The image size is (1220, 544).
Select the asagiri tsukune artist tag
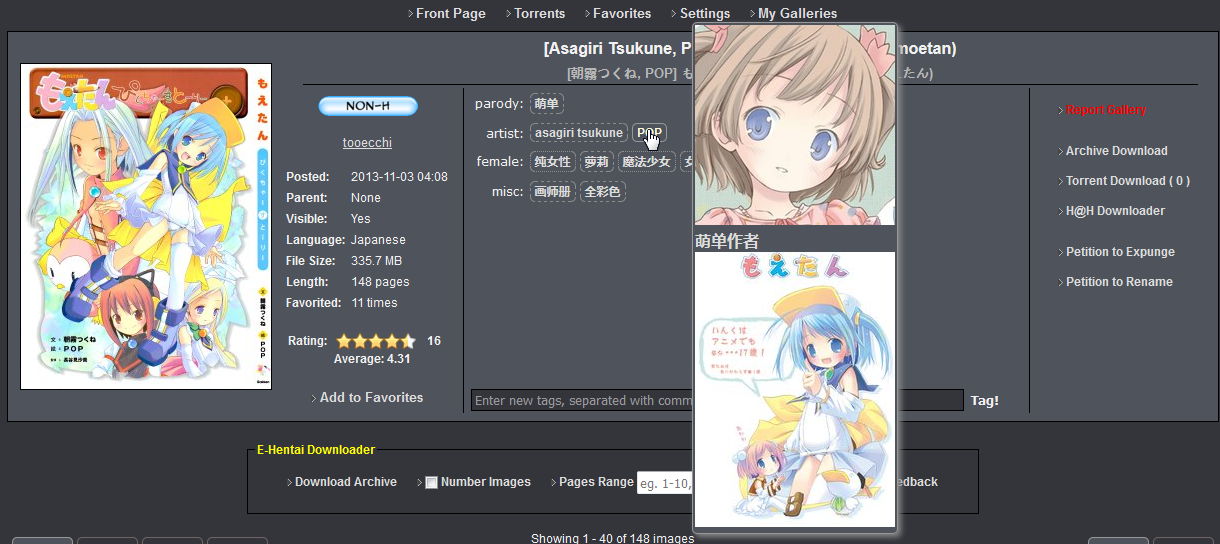579,133
